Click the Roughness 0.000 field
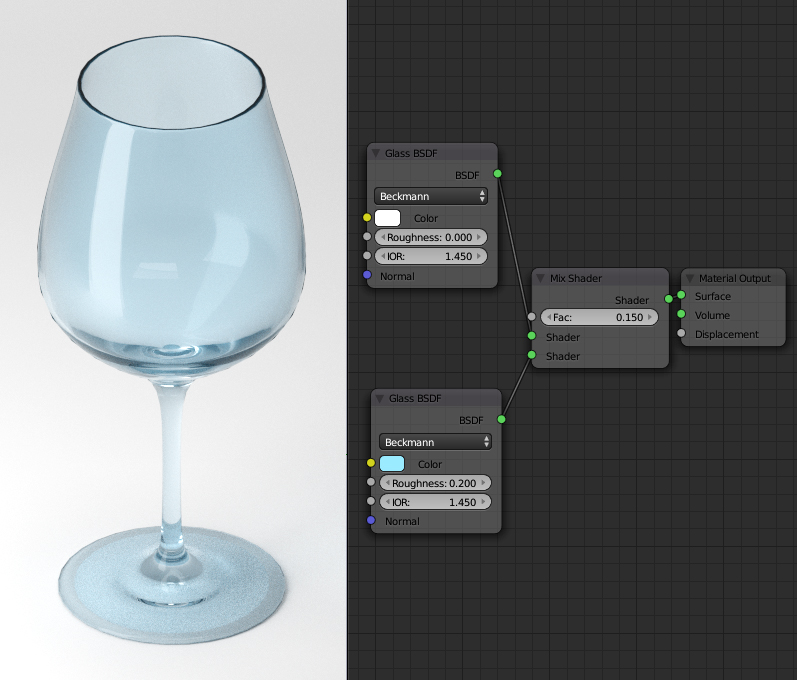This screenshot has height=680, width=797. [x=431, y=237]
